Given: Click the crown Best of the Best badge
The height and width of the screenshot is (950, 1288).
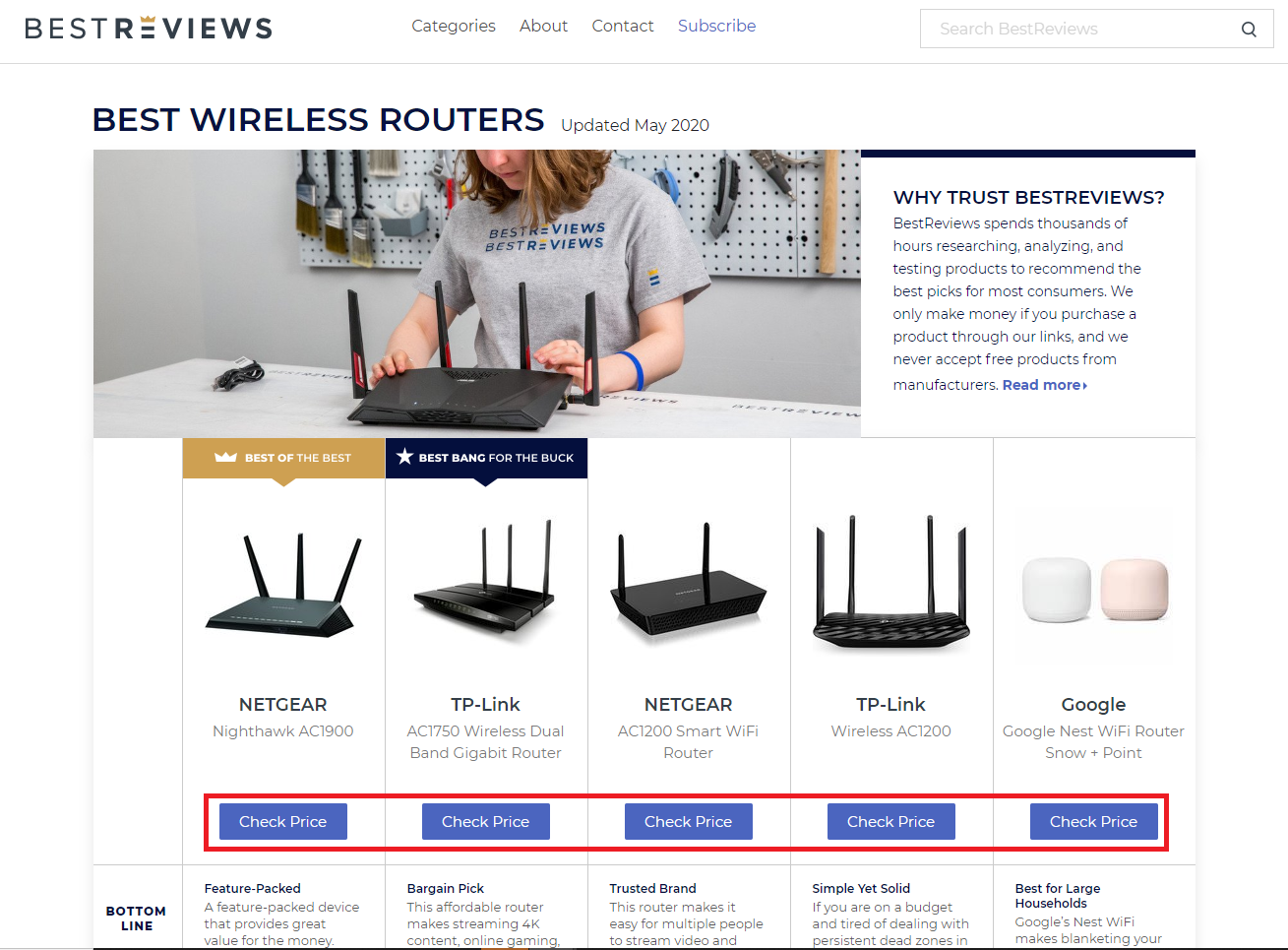Looking at the screenshot, I should pyautogui.click(x=283, y=458).
